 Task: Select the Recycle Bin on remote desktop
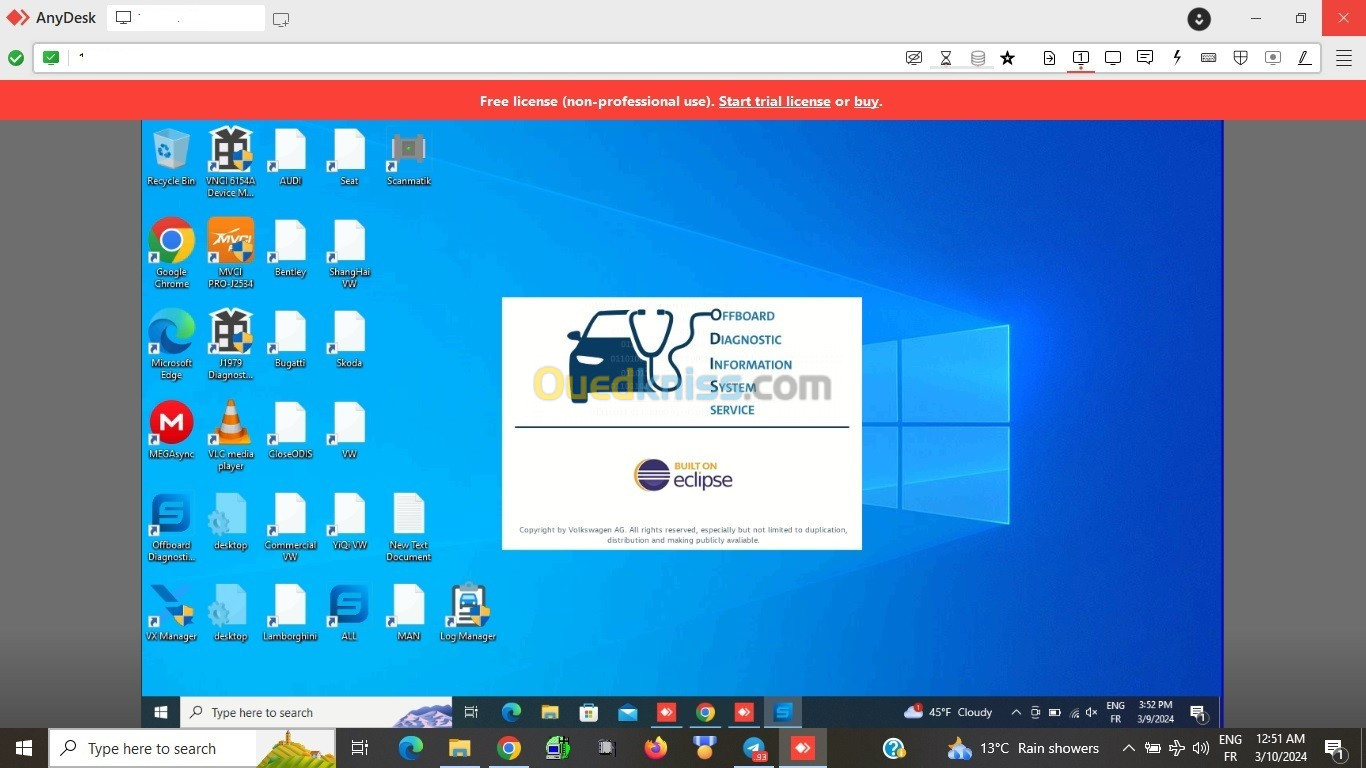[x=171, y=157]
